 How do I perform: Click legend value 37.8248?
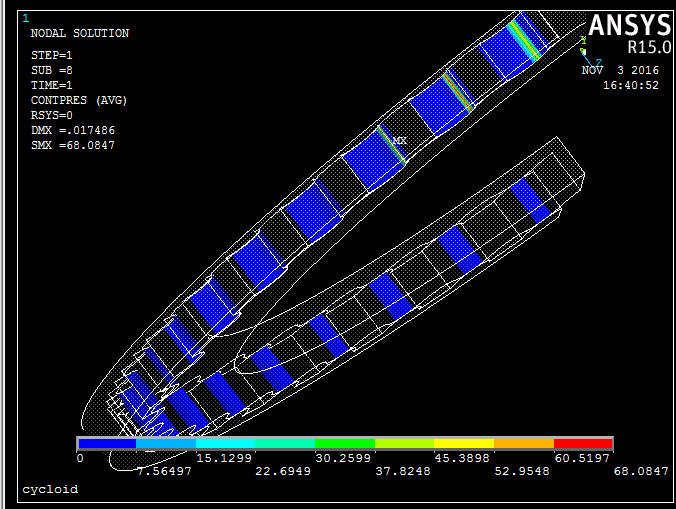click(403, 471)
